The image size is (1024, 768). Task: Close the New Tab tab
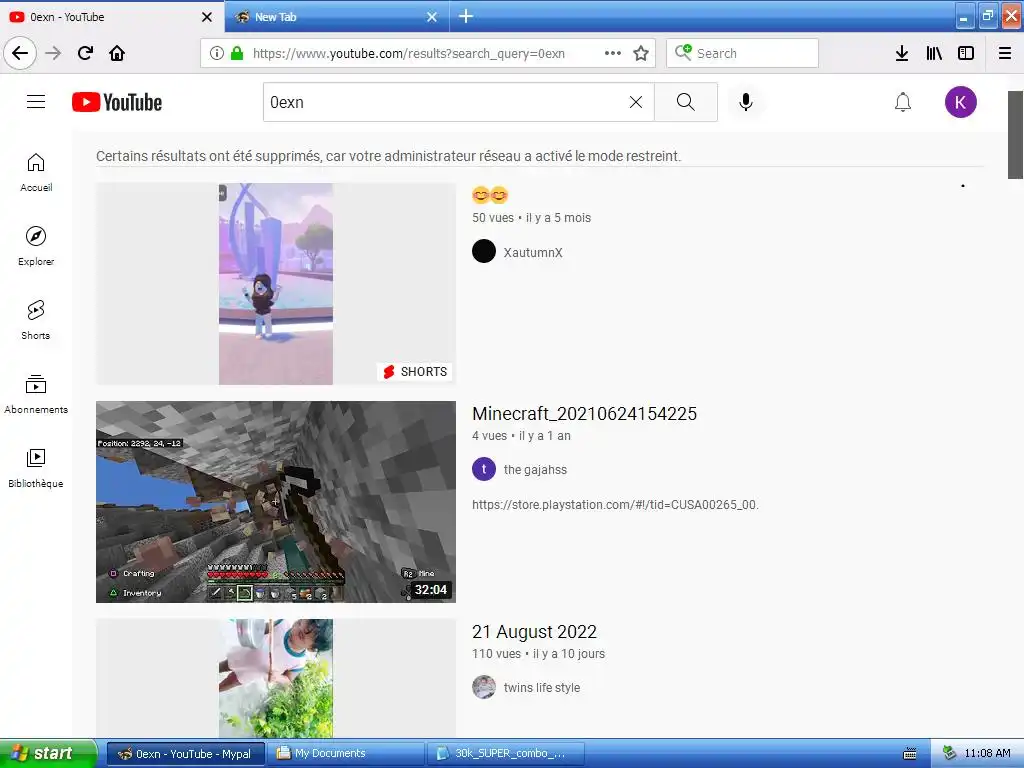point(432,17)
